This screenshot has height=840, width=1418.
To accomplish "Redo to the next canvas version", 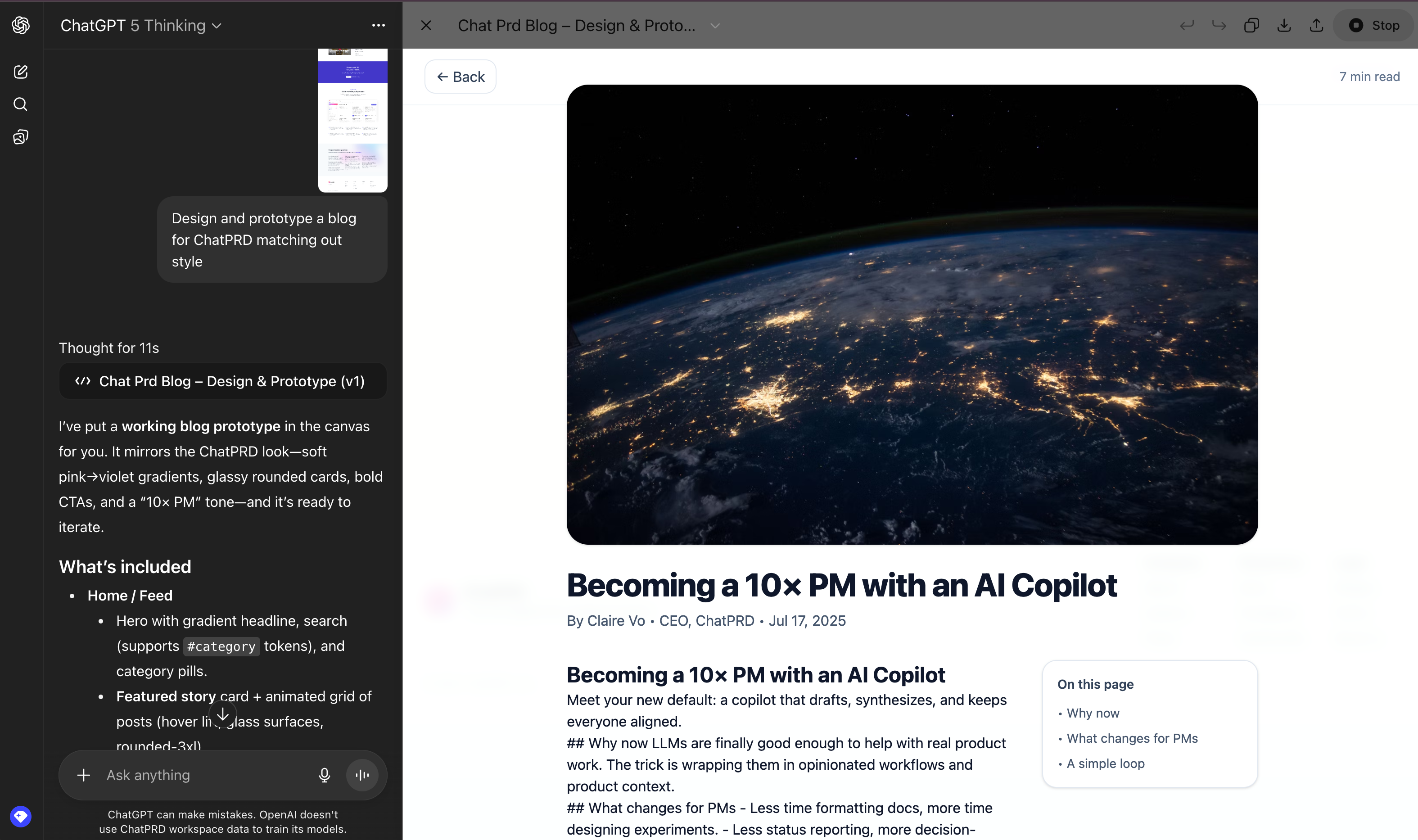I will (x=1219, y=26).
